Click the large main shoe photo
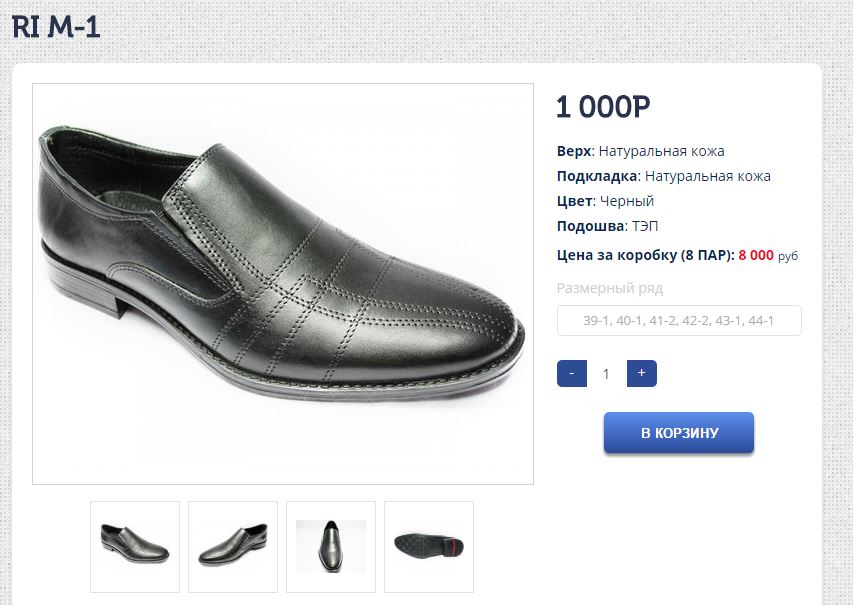The width and height of the screenshot is (853, 605). (x=283, y=284)
